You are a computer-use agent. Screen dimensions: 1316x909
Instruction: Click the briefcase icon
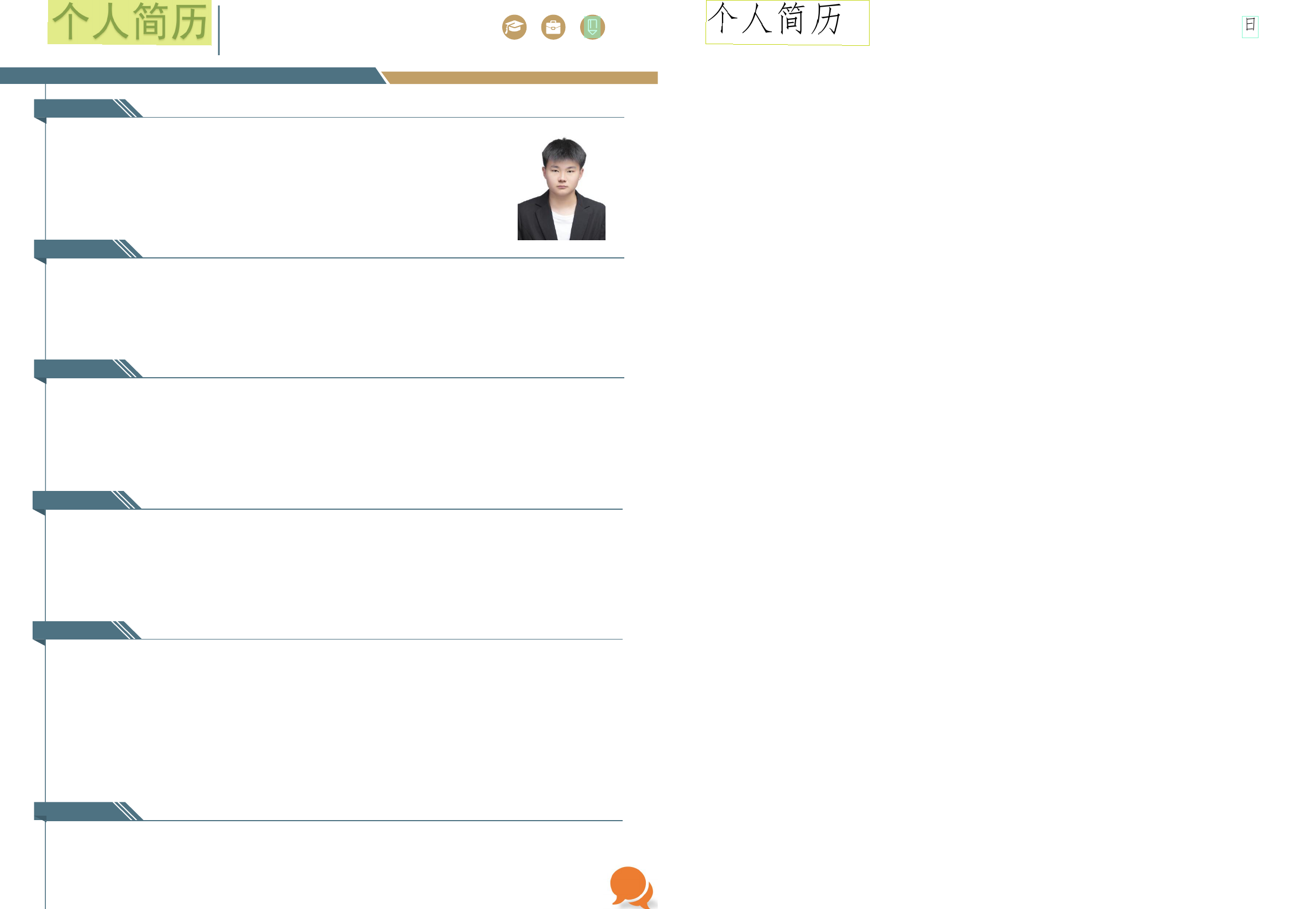coord(552,28)
